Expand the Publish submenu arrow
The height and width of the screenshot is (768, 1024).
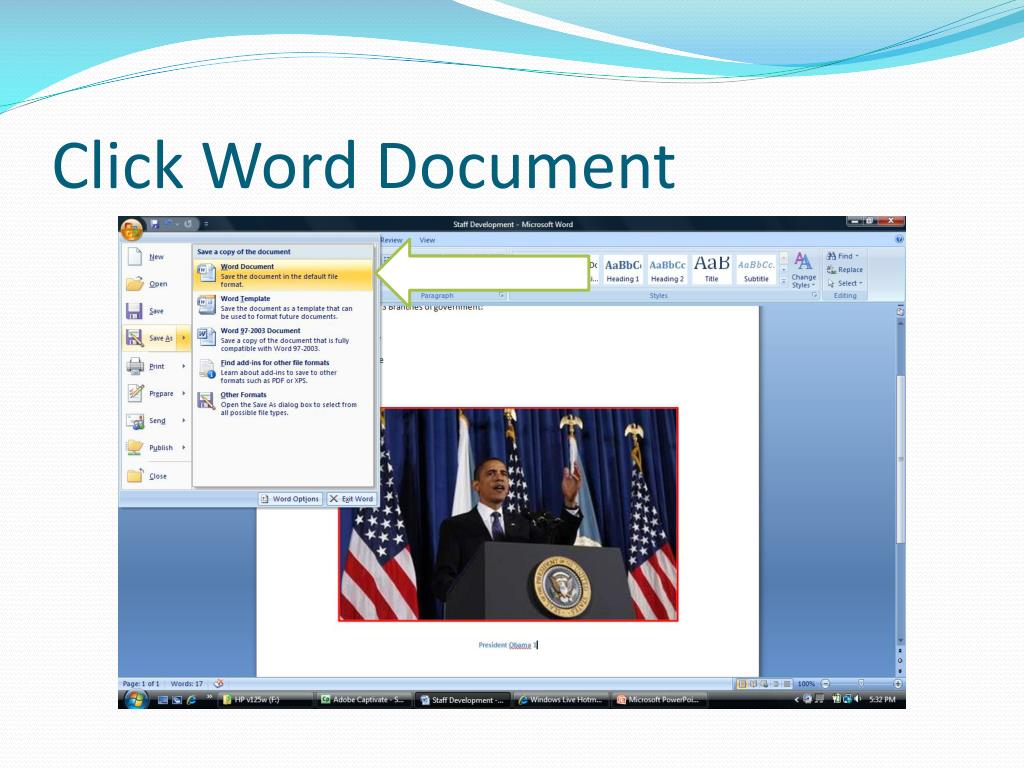pyautogui.click(x=184, y=447)
